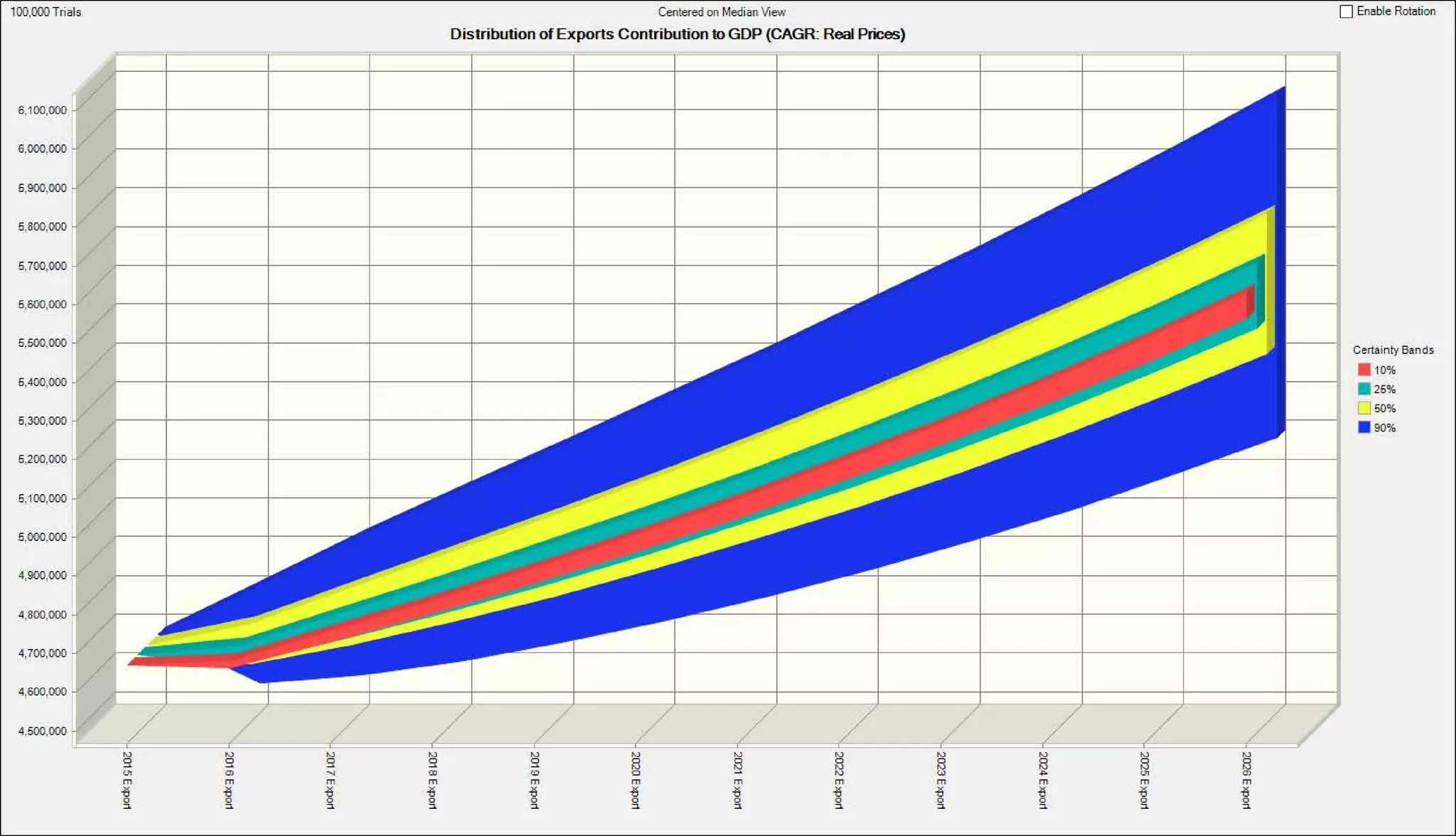This screenshot has width=1456, height=836.
Task: Click the blue 90% certainty band swatch
Action: (x=1364, y=427)
